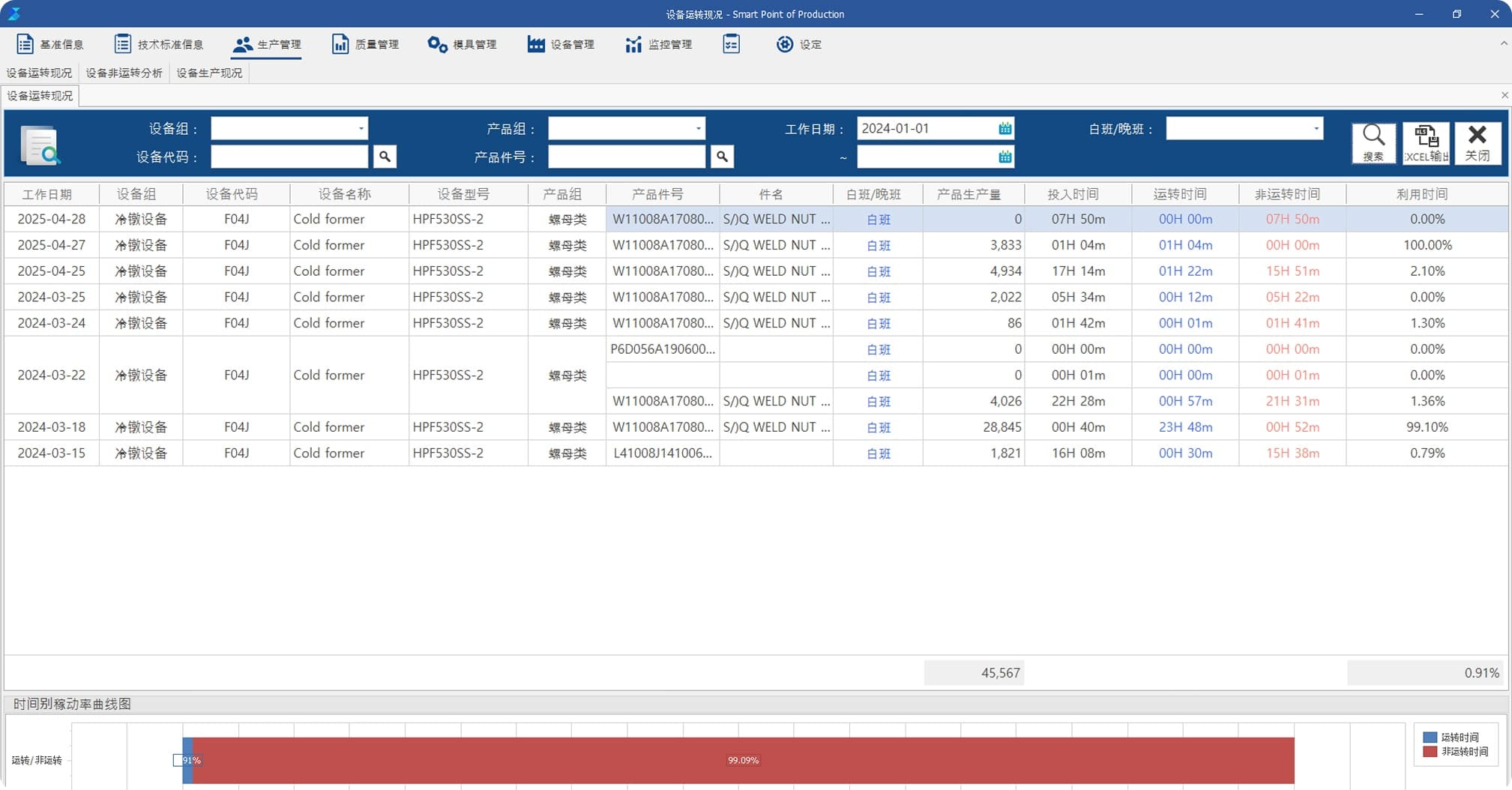Screen dimensions: 1512x790
Task: Open the start date calendar picker
Action: click(1005, 129)
